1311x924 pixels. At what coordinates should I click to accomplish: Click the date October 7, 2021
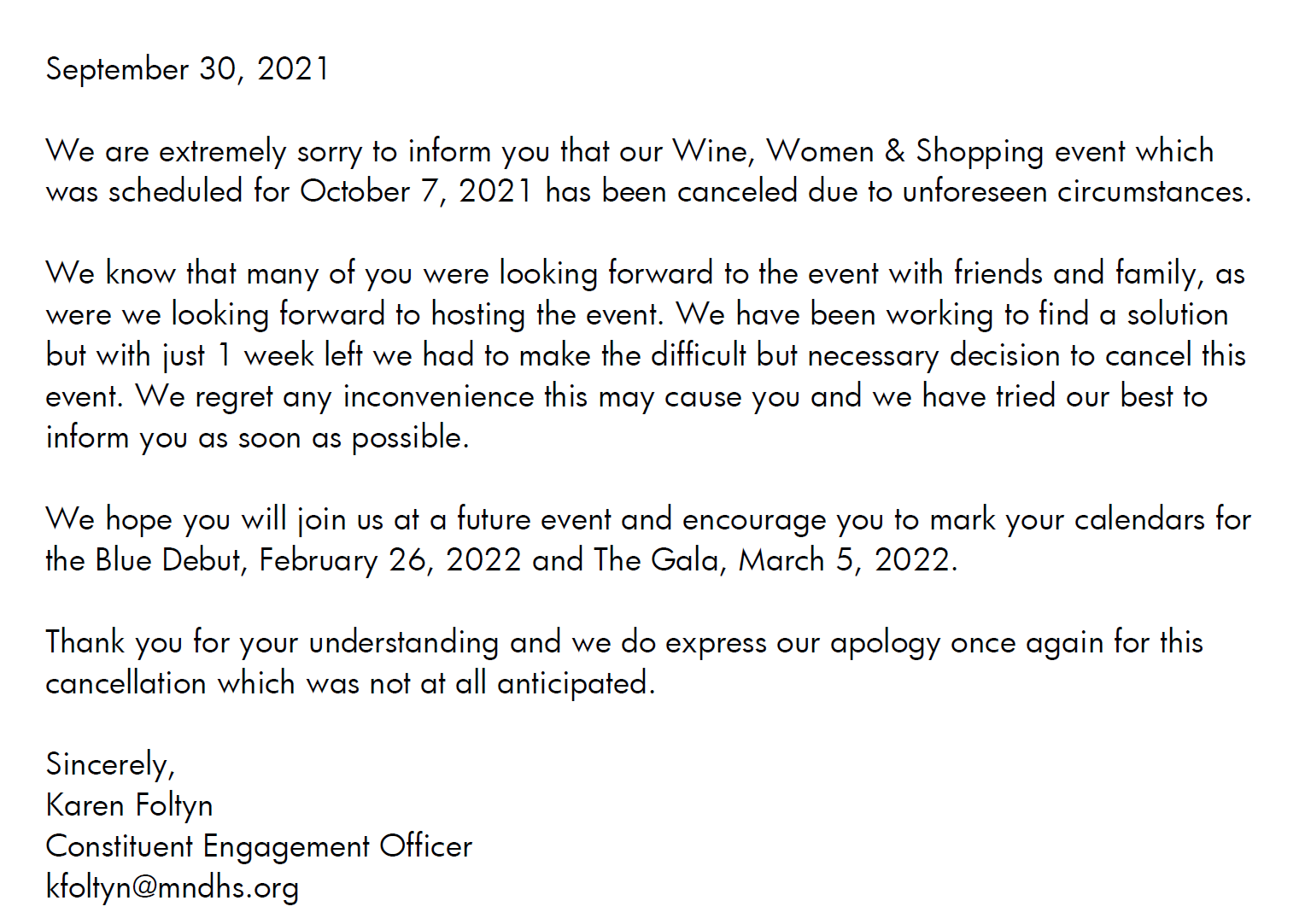[x=417, y=191]
